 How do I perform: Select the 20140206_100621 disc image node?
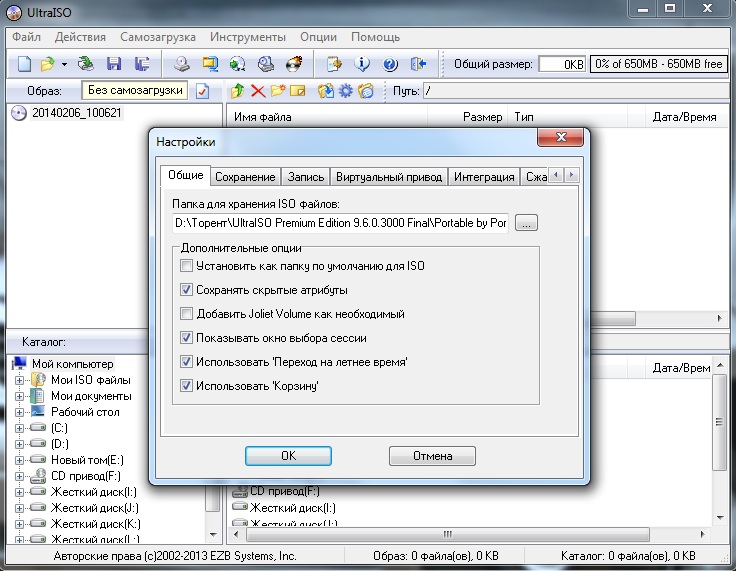pyautogui.click(x=77, y=113)
